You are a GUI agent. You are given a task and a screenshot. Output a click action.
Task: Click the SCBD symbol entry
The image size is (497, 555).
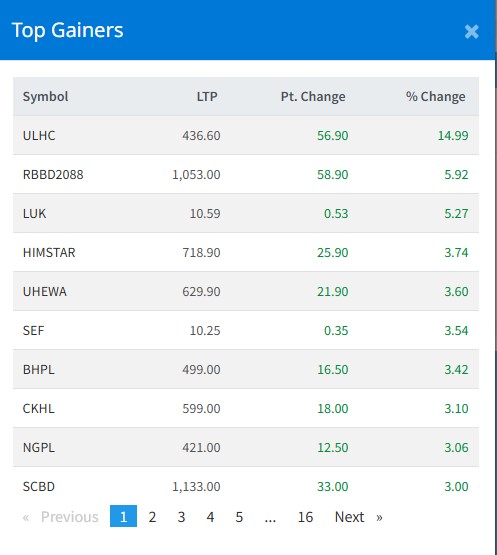(x=39, y=486)
